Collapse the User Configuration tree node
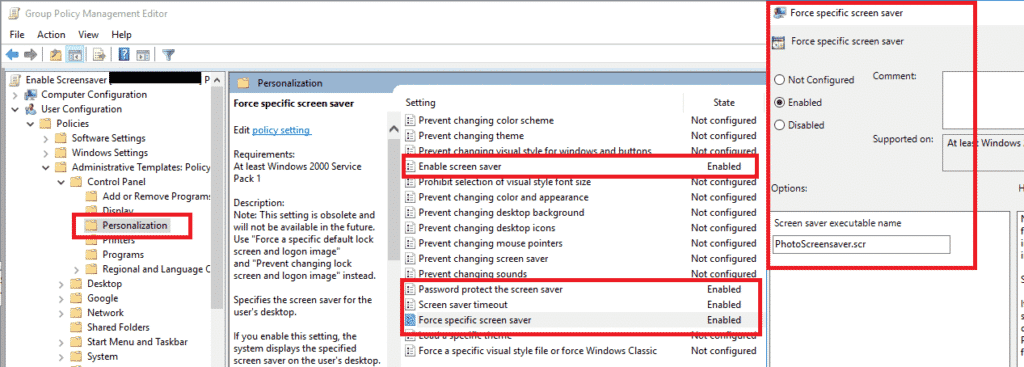1024x367 pixels. click(x=15, y=109)
